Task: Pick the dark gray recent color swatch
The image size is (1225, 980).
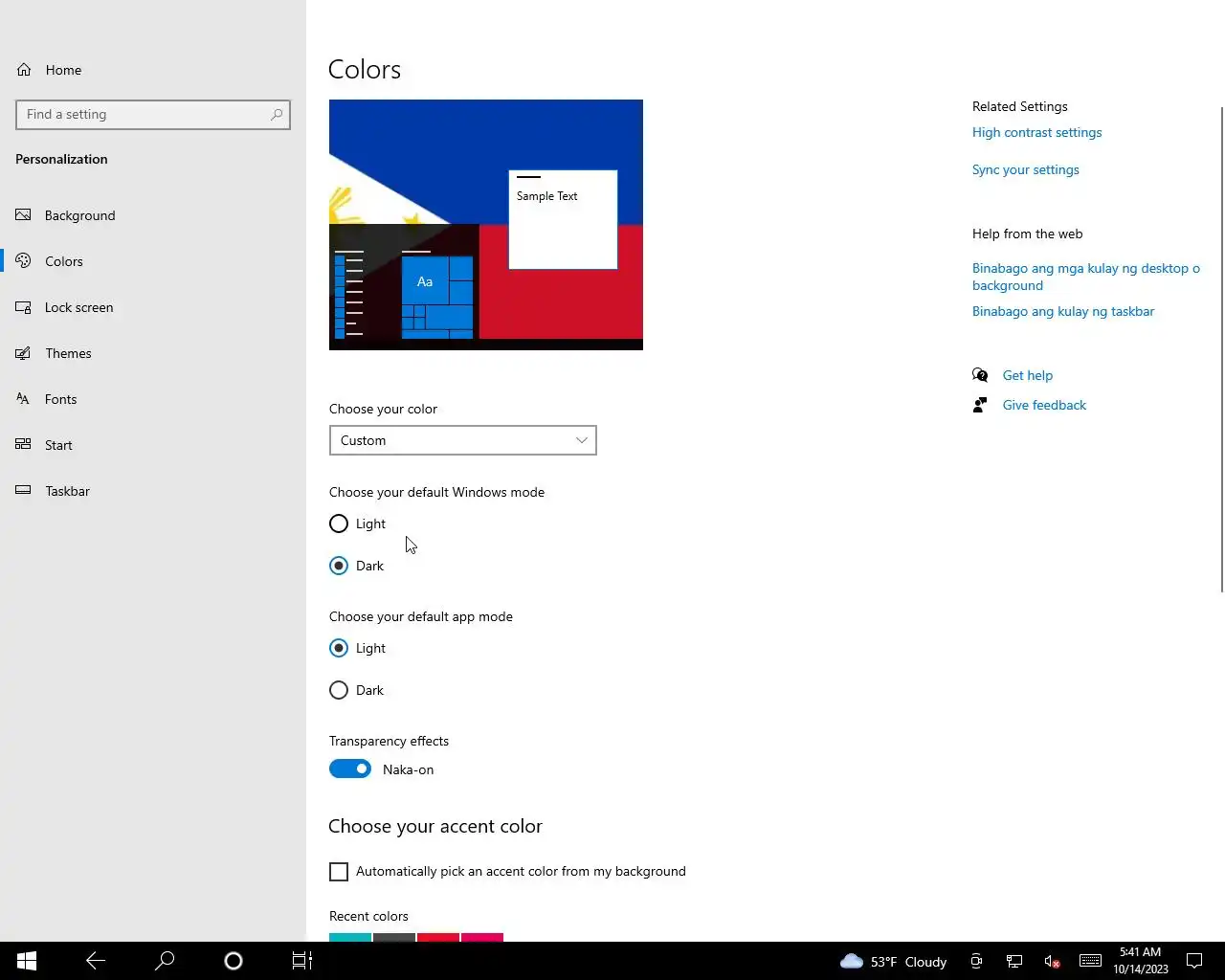Action: point(394,938)
